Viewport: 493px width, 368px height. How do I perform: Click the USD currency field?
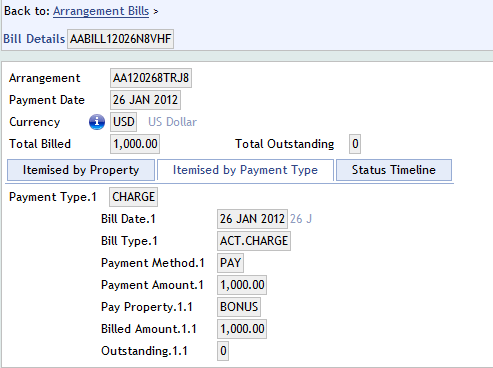pos(123,122)
